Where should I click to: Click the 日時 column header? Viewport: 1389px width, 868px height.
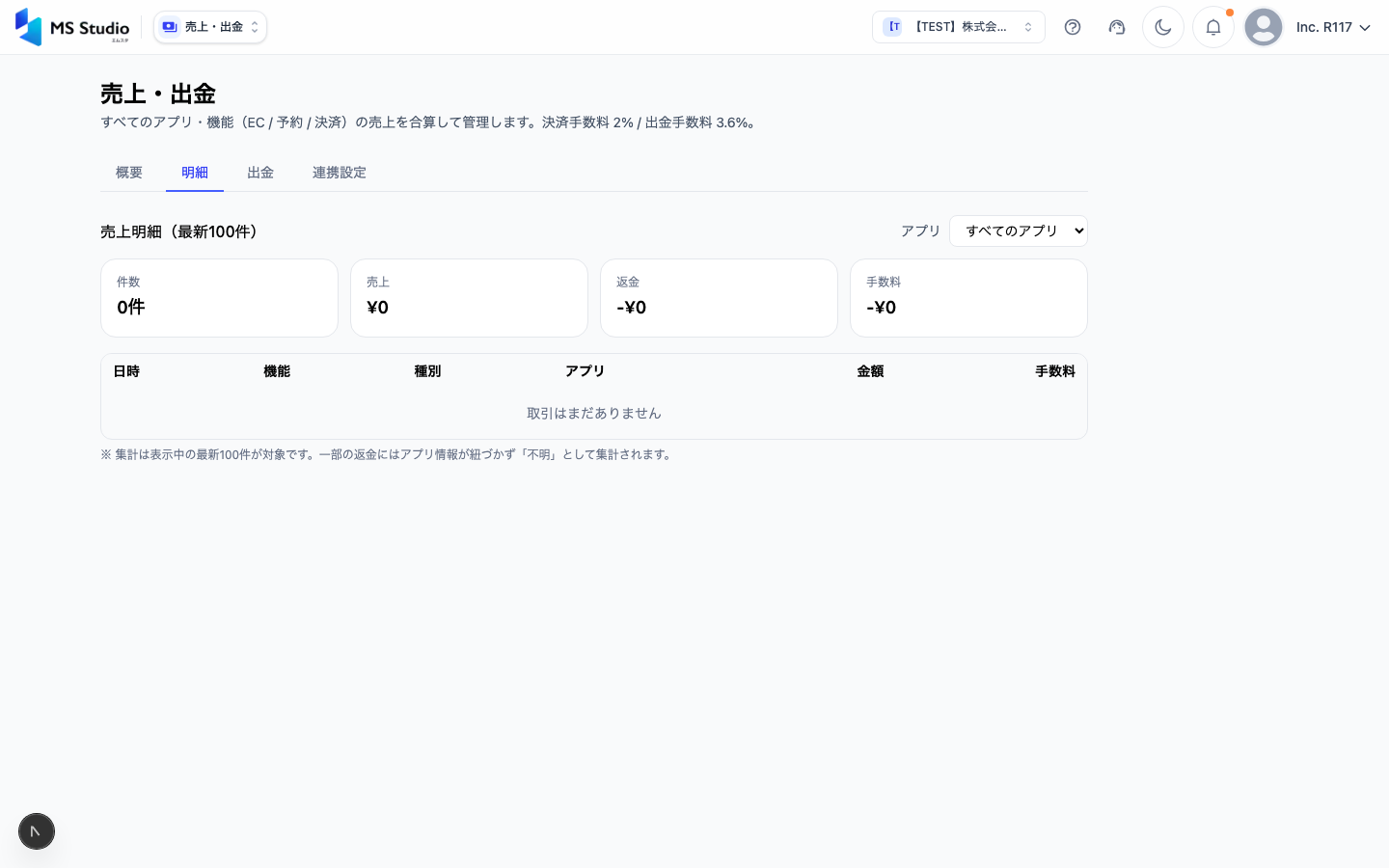pyautogui.click(x=126, y=371)
